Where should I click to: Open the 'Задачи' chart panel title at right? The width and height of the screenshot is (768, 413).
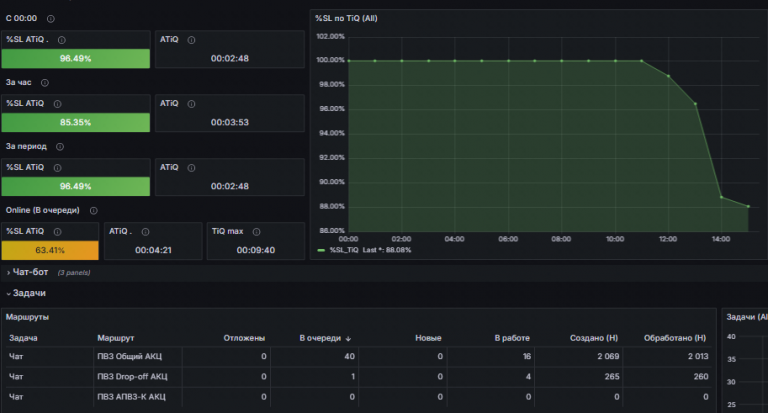pyautogui.click(x=746, y=317)
